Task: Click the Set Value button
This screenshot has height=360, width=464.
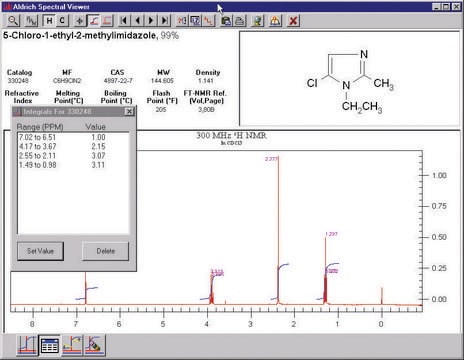Action: [x=40, y=251]
